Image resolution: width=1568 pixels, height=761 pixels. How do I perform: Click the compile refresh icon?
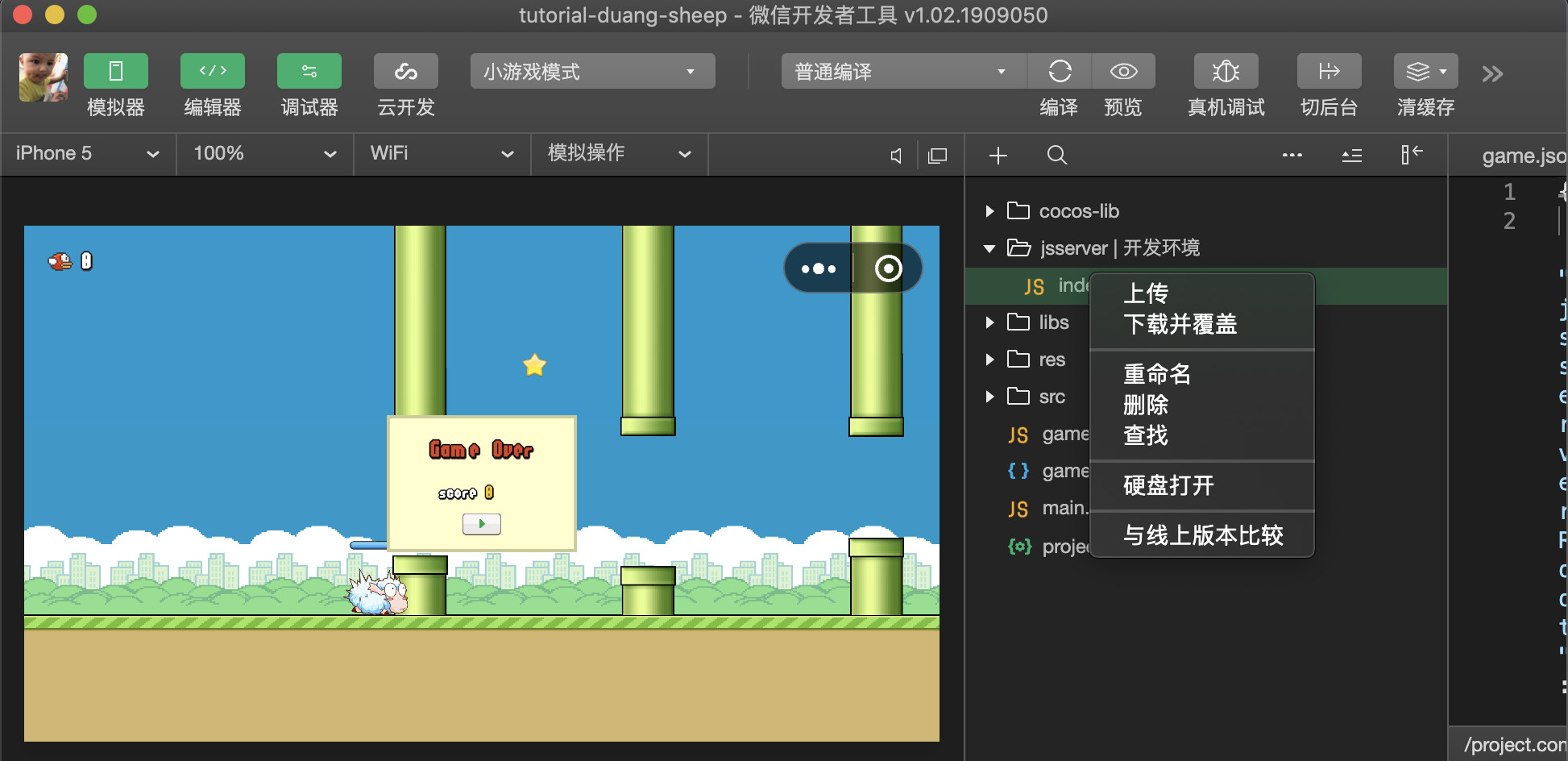pos(1060,72)
